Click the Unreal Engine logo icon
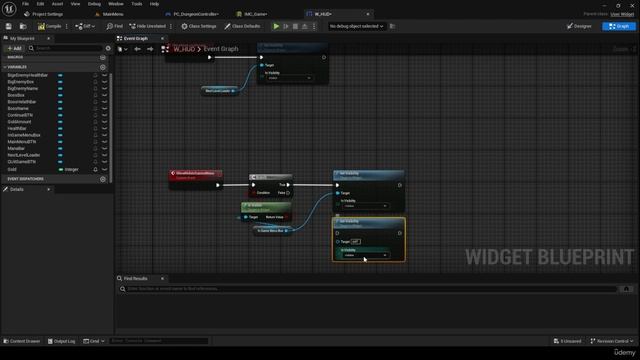The height and width of the screenshot is (360, 640). click(x=9, y=8)
